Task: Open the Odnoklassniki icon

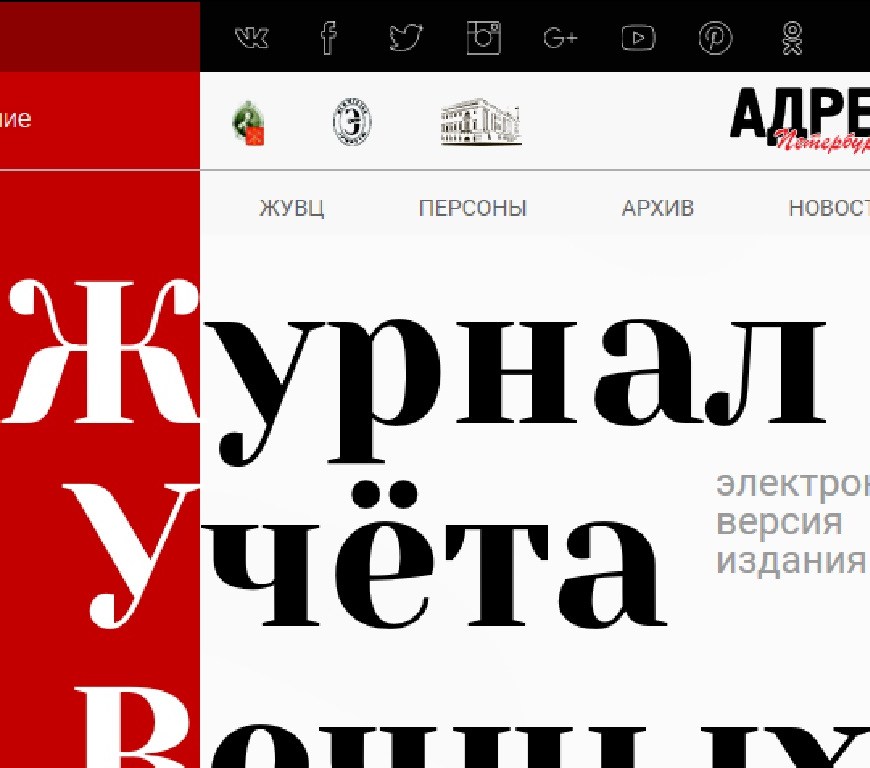Action: coord(792,38)
